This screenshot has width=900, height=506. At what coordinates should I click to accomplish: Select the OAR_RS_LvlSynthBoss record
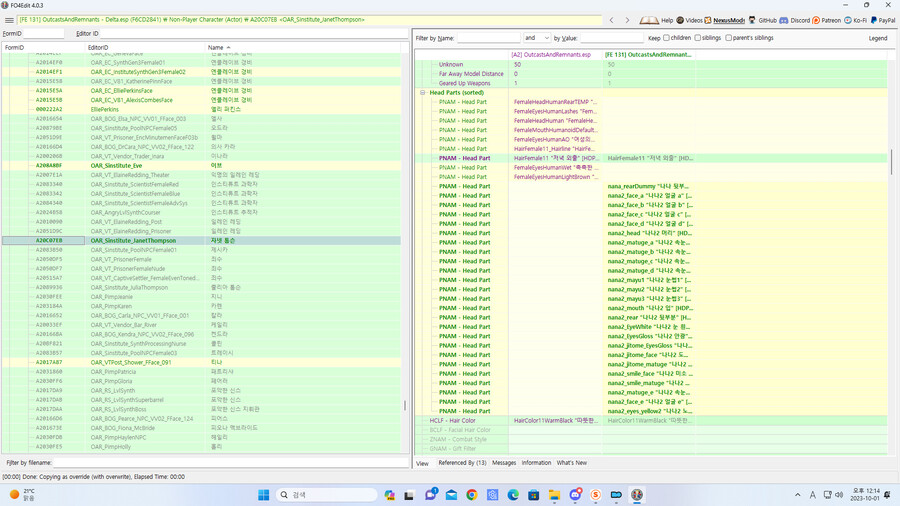(x=201, y=409)
